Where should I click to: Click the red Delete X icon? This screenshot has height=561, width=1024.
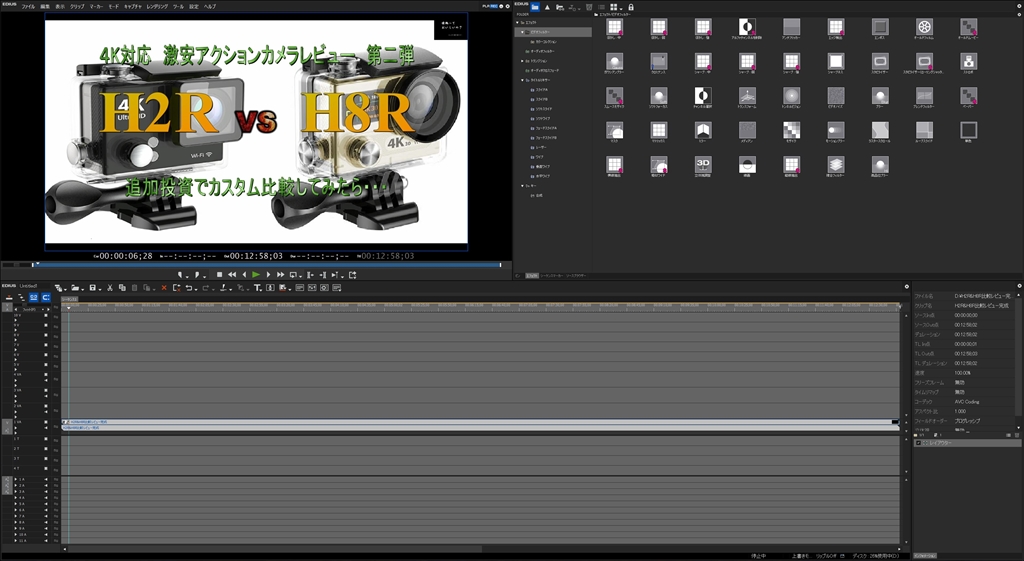click(164, 288)
